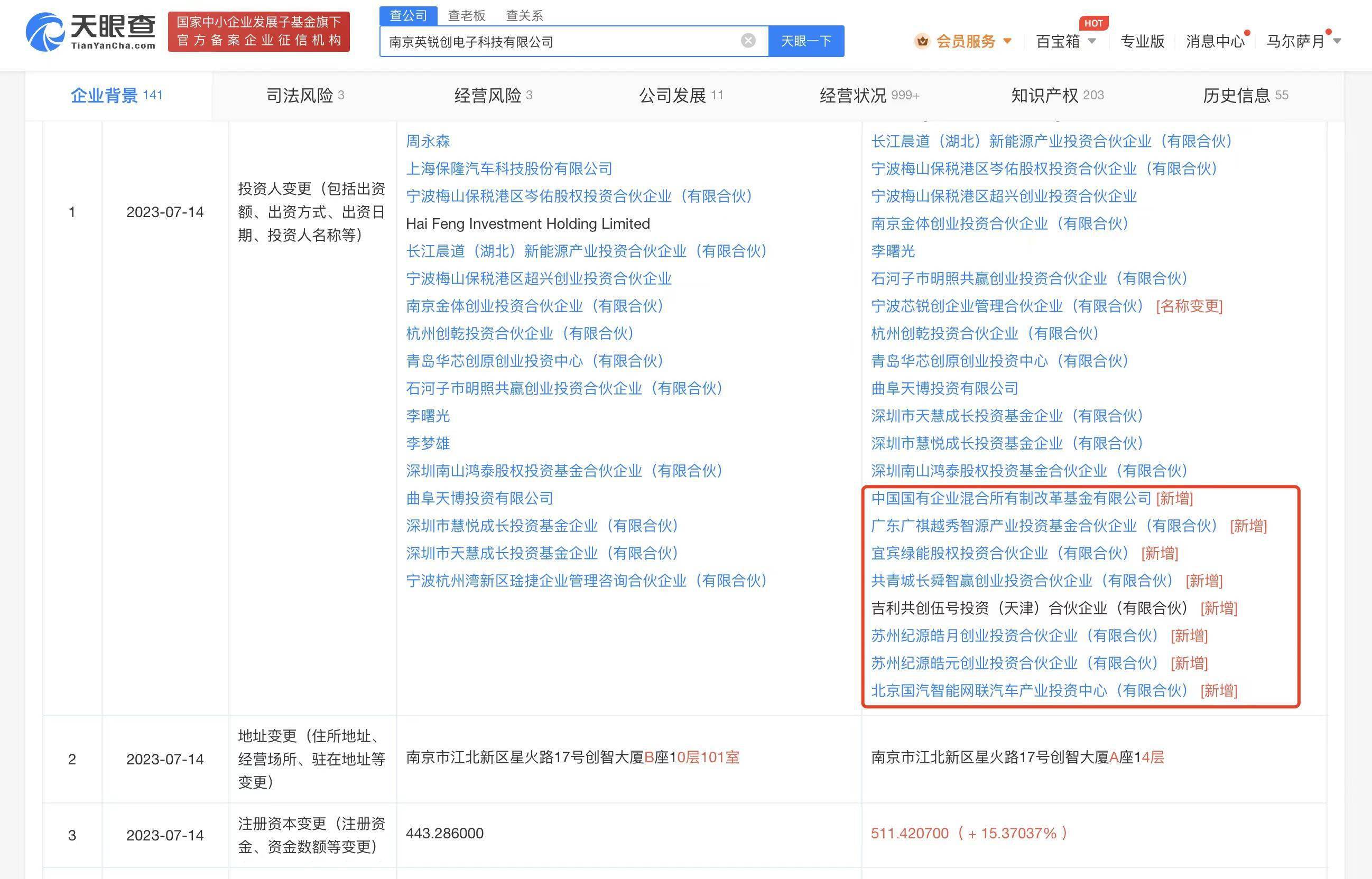The height and width of the screenshot is (879, 1372).
Task: Click the member service crown icon
Action: click(922, 41)
